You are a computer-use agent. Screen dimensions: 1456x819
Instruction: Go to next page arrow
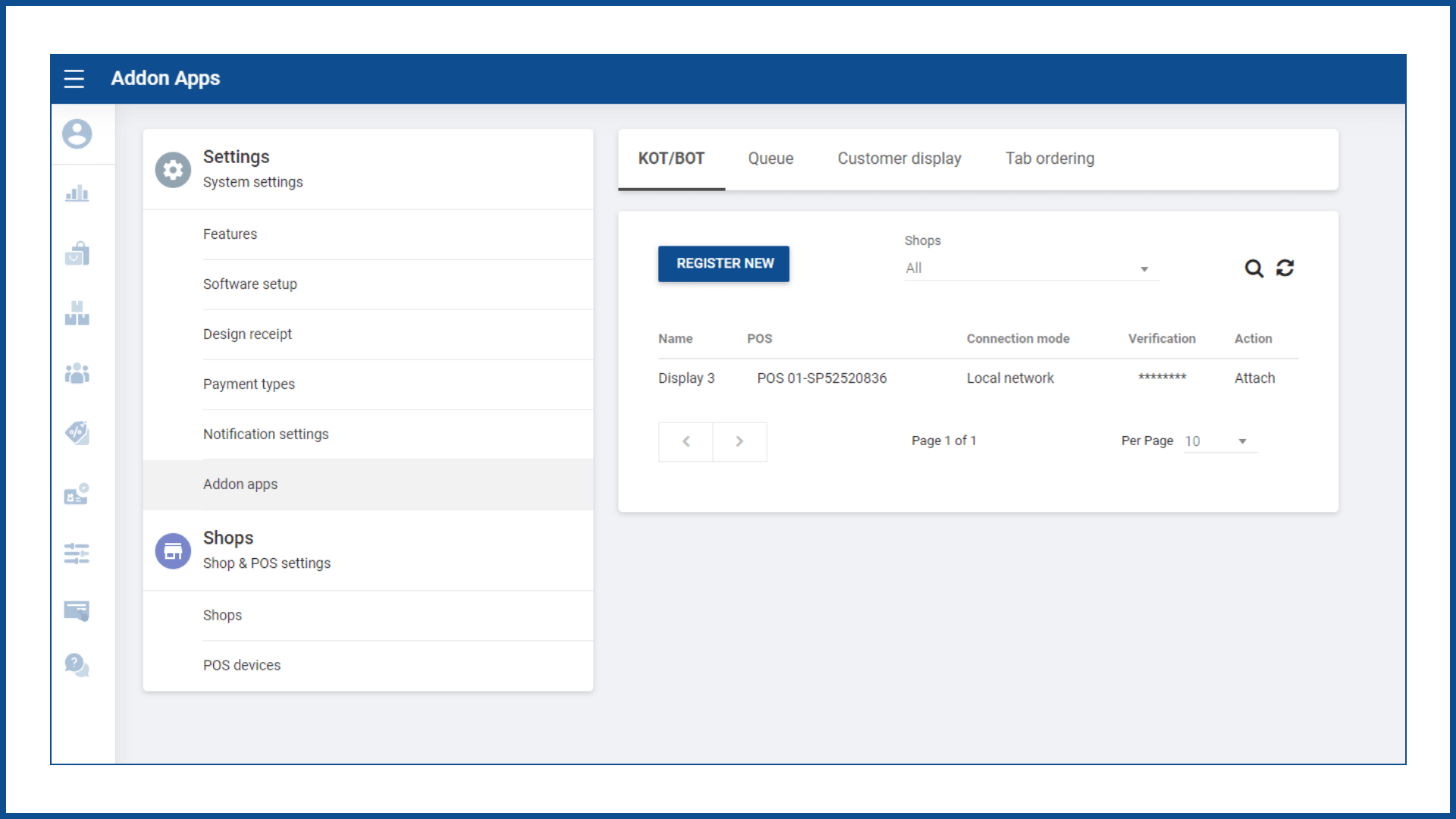pyautogui.click(x=739, y=441)
